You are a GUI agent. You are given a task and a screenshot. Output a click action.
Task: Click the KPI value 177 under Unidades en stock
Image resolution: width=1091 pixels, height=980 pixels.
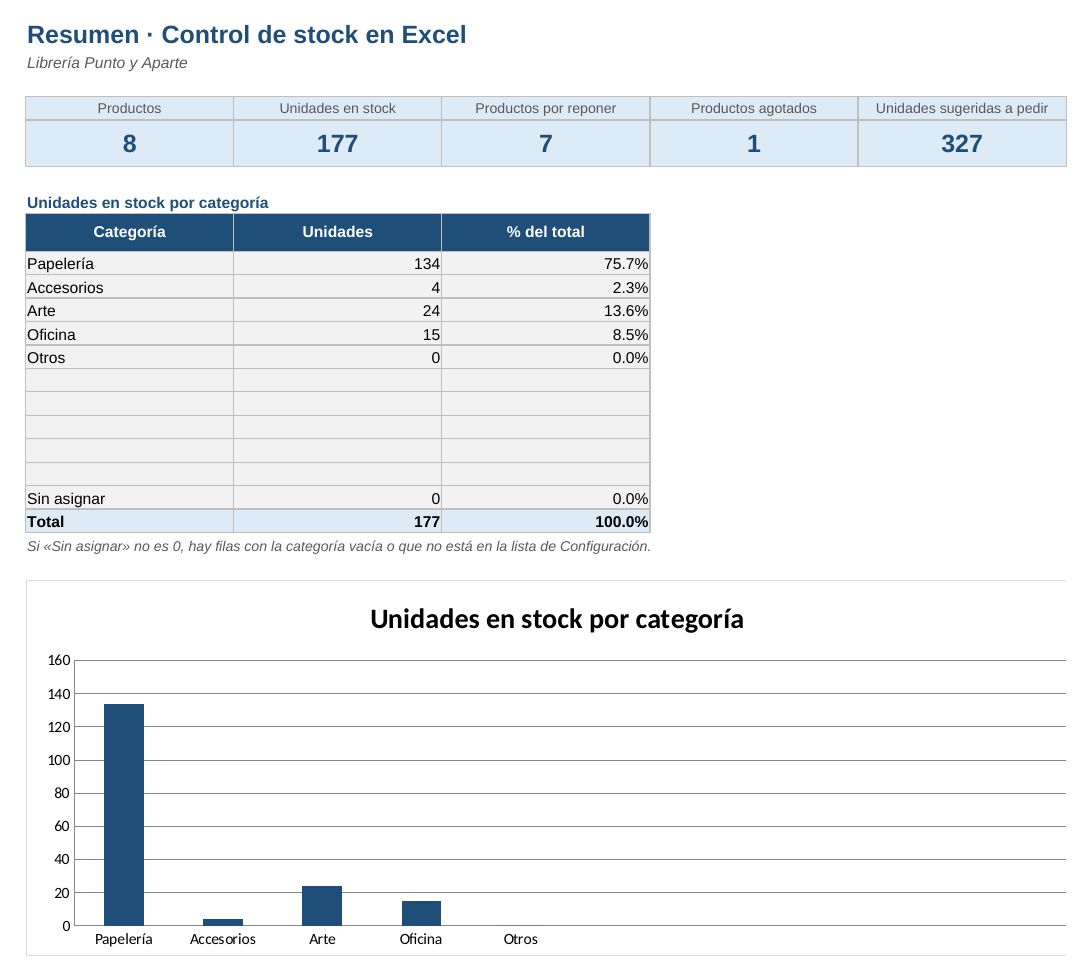click(337, 143)
